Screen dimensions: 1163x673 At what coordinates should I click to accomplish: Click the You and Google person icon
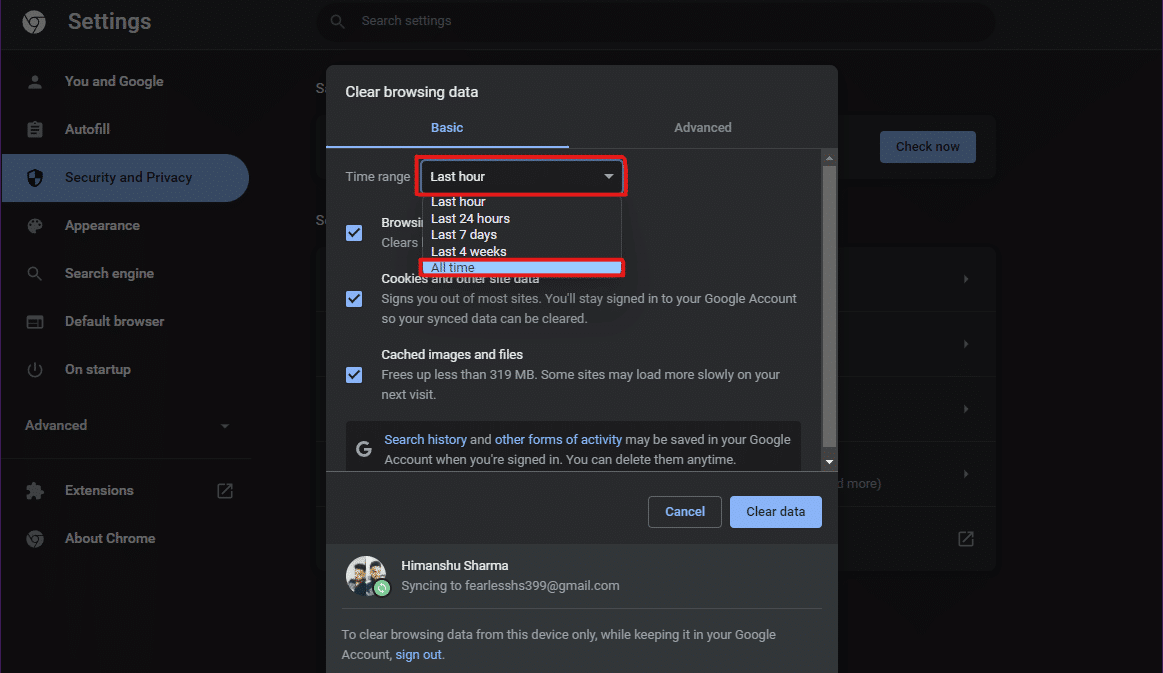coord(35,82)
